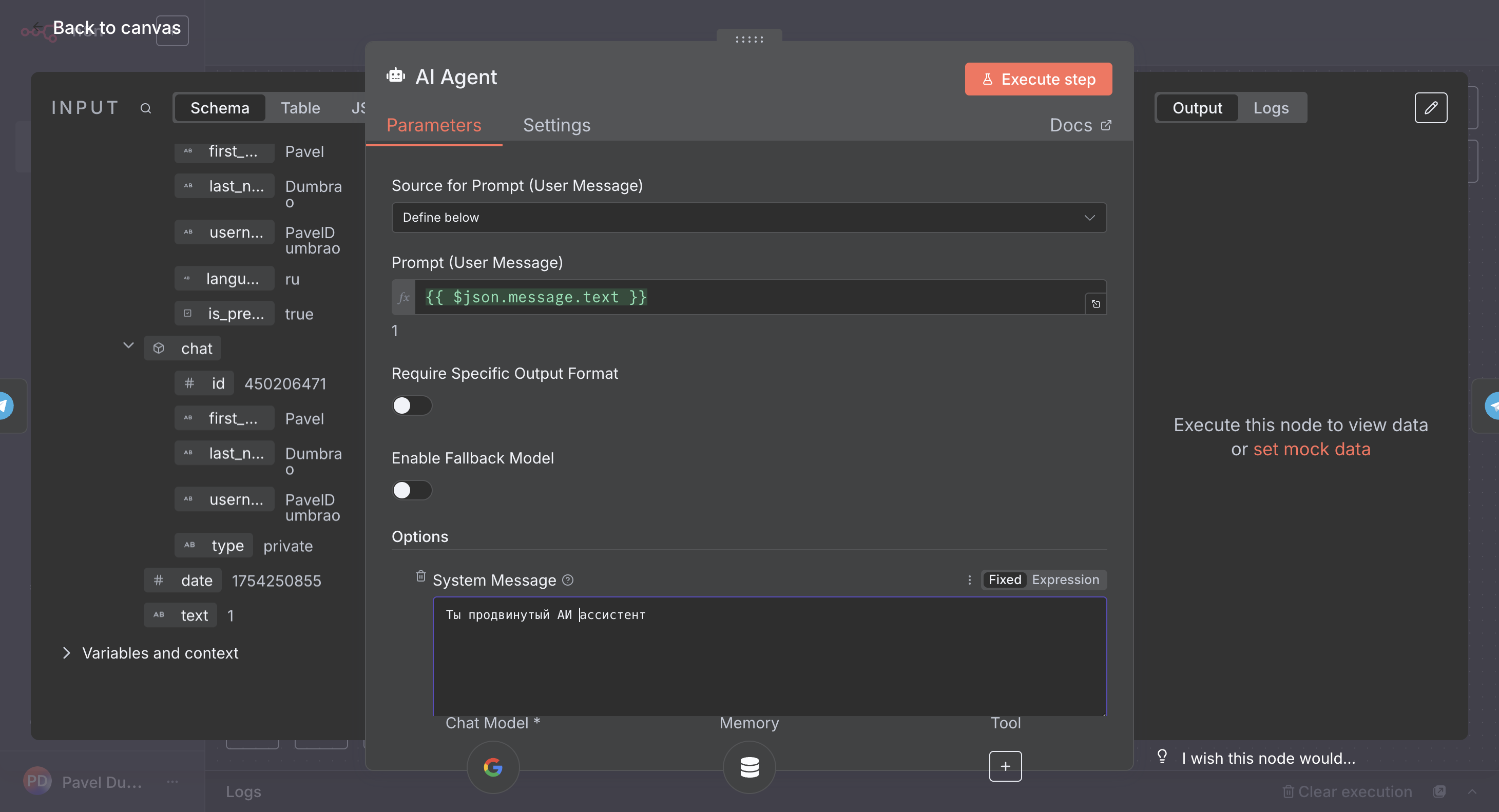Delete System Message with trash icon
This screenshot has width=1499, height=812.
(420, 576)
